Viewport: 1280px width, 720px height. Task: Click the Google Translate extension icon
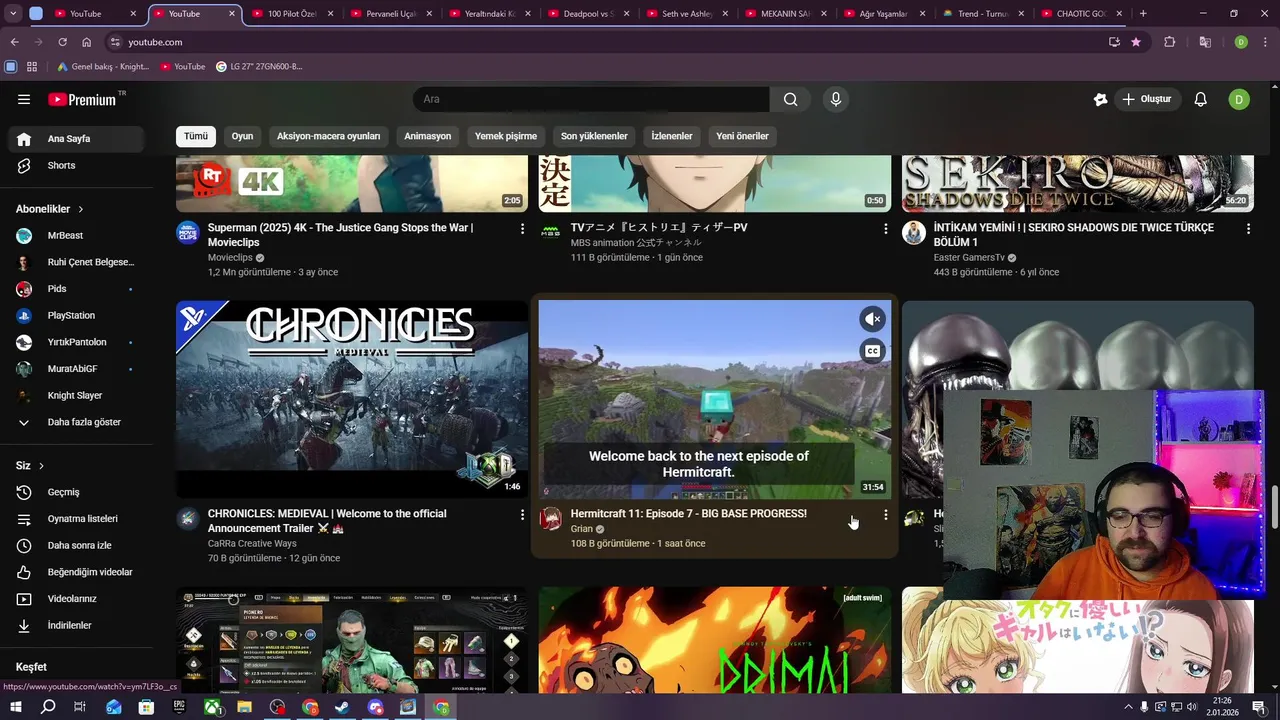tap(1205, 42)
